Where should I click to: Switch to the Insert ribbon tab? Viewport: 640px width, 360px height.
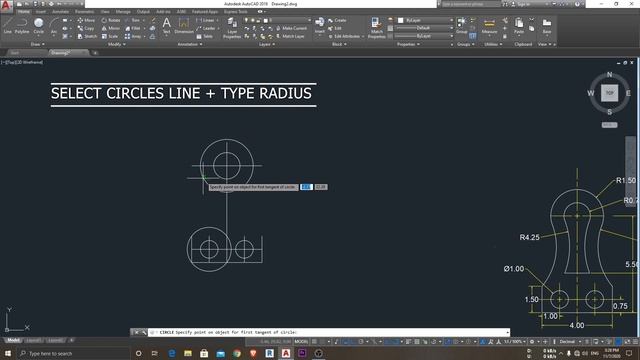coord(41,11)
